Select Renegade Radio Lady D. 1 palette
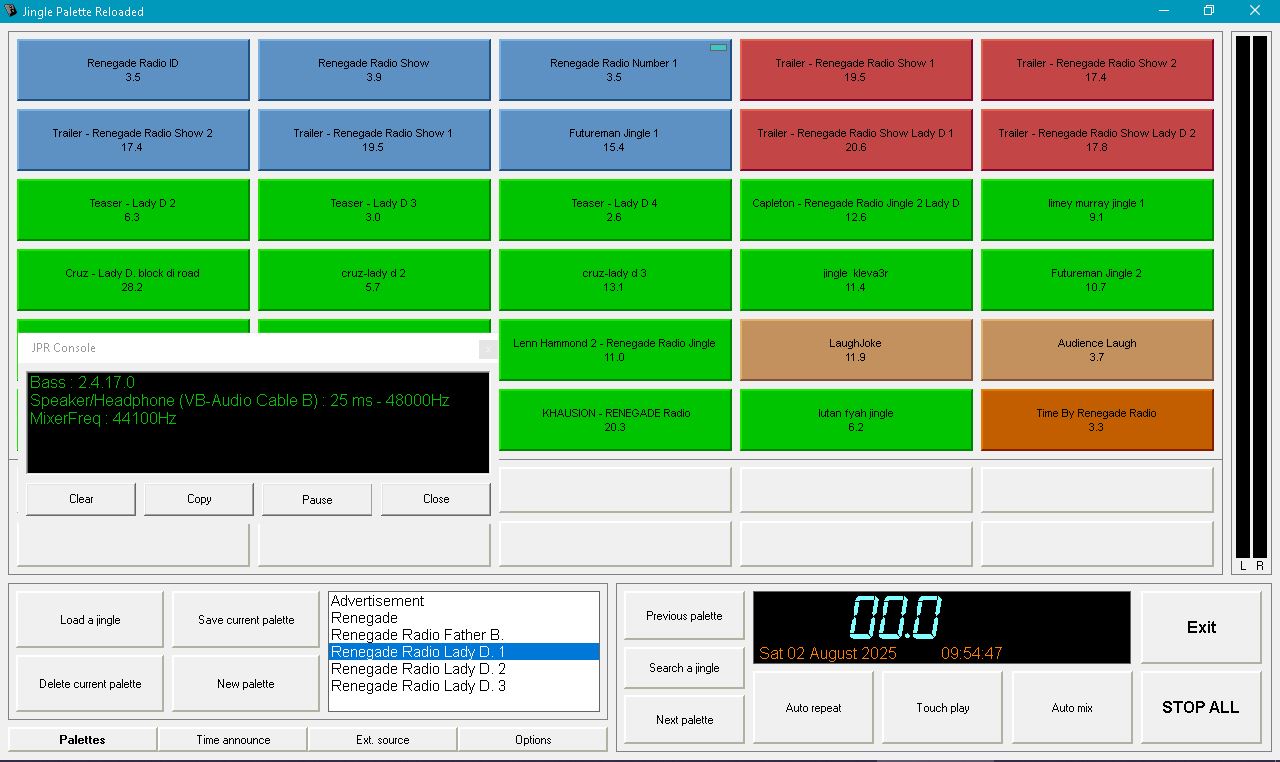This screenshot has height=762, width=1280. tap(464, 652)
